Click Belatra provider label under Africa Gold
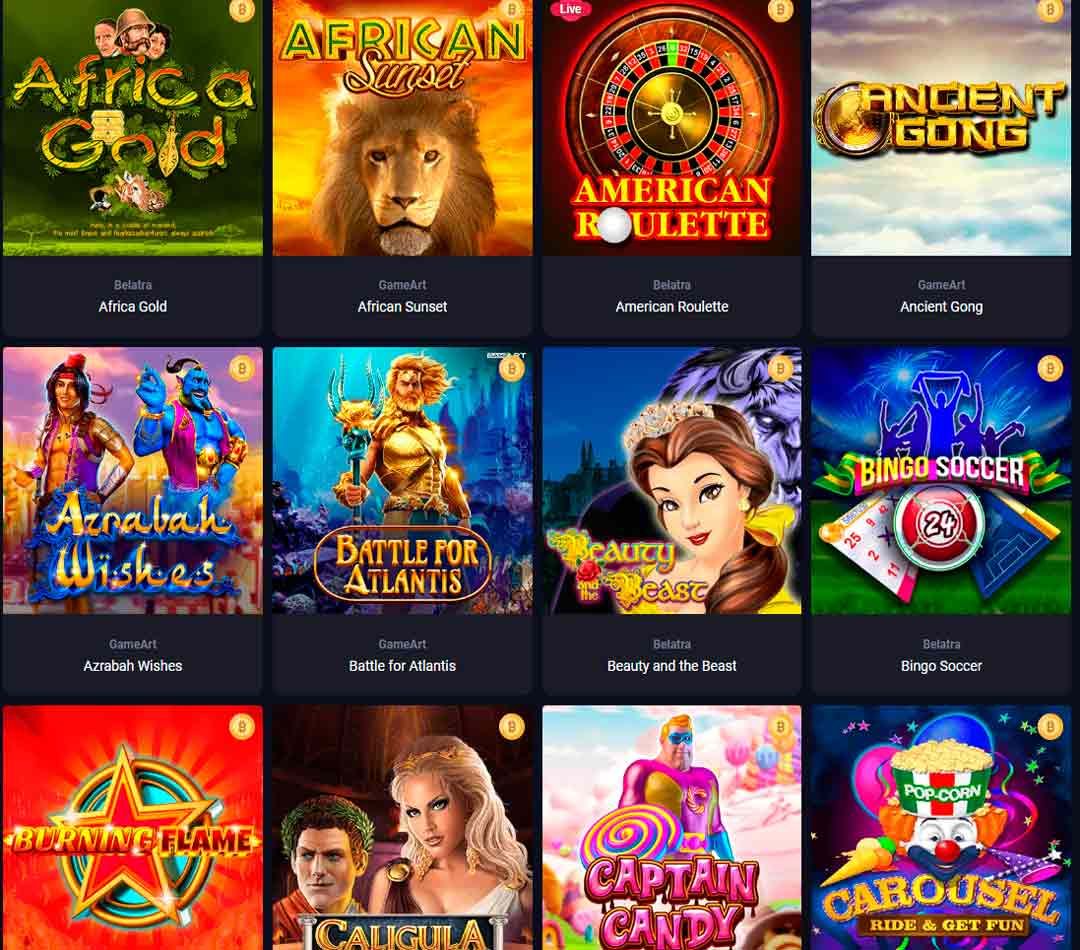The image size is (1080, 950). pyautogui.click(x=133, y=285)
